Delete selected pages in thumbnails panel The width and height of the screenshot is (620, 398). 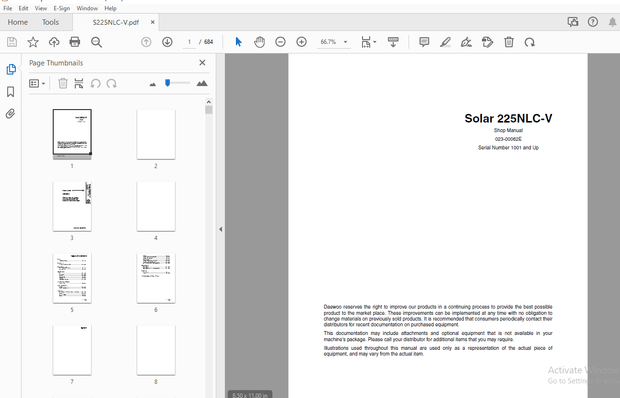(63, 83)
